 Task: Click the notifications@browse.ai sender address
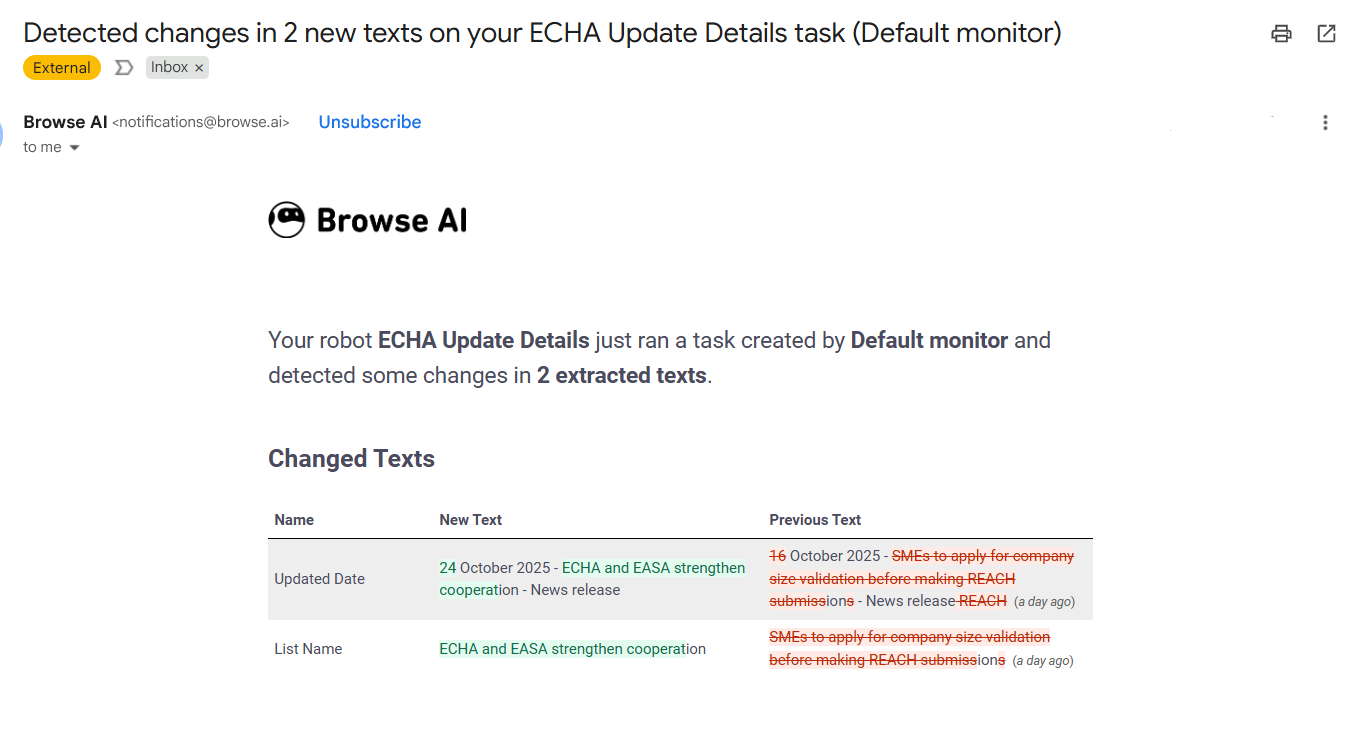(x=201, y=123)
